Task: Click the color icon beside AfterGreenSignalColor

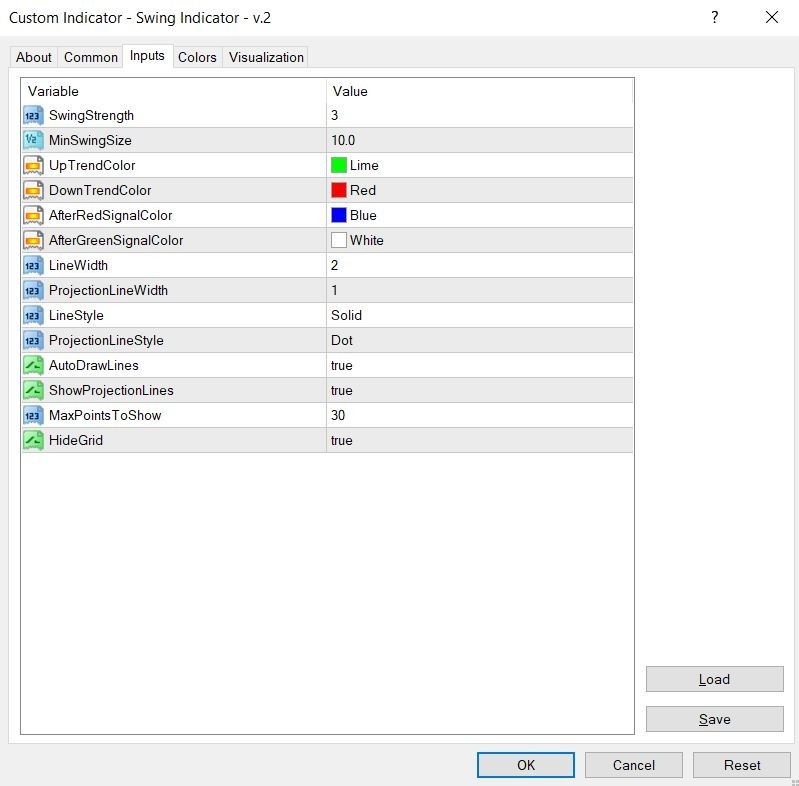Action: click(x=33, y=240)
